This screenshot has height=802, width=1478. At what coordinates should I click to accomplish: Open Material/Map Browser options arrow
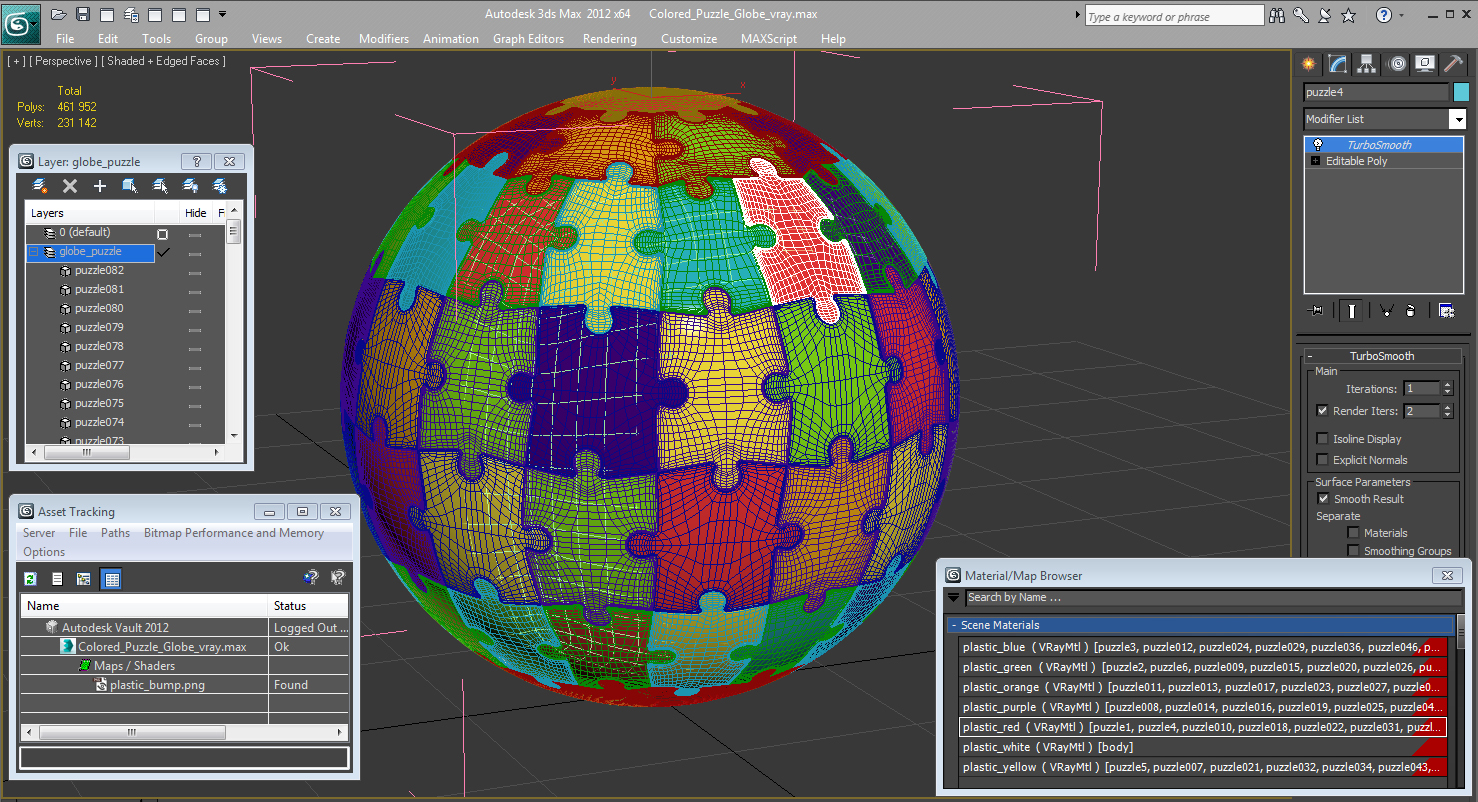[953, 598]
